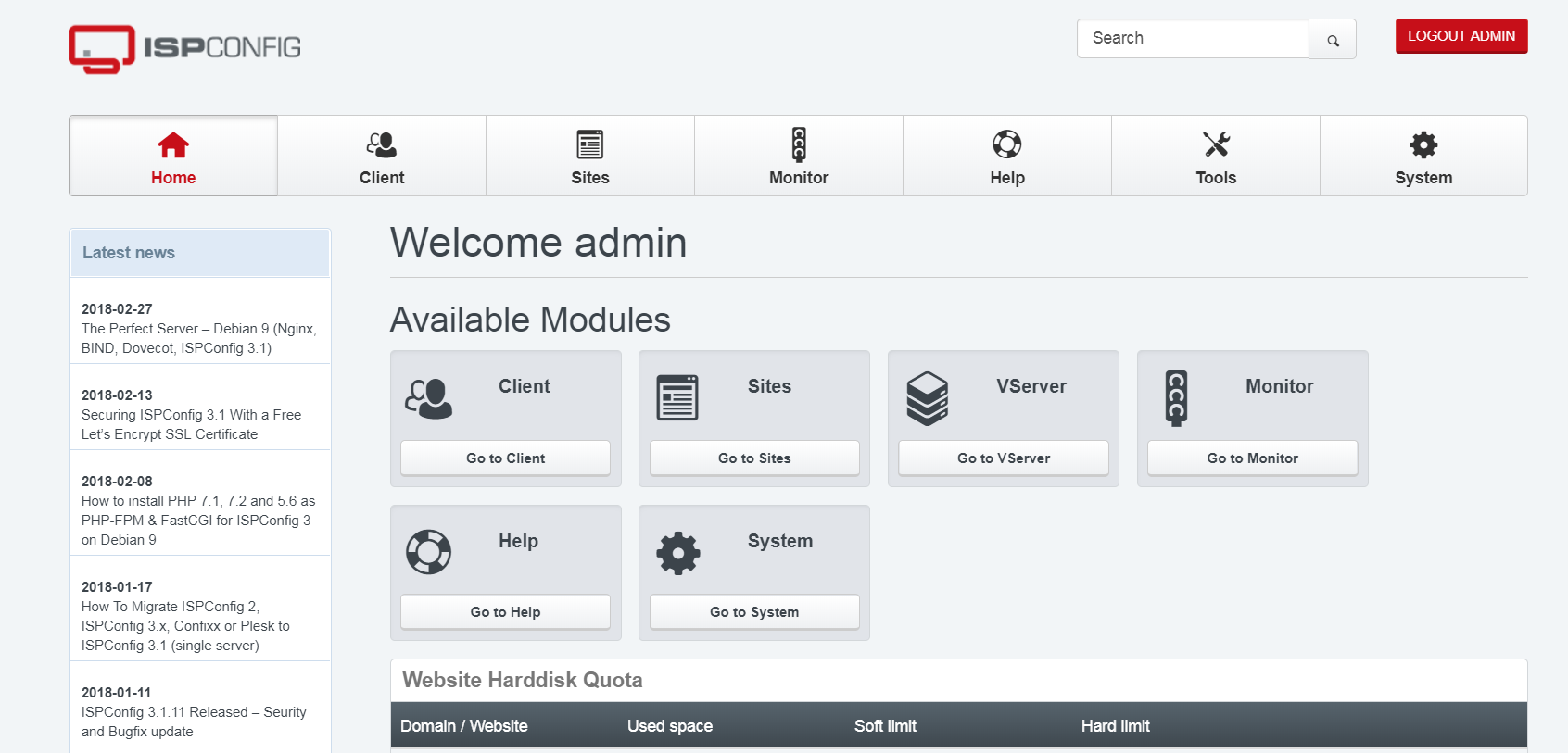
Task: Click the System module gear icon
Action: (678, 553)
